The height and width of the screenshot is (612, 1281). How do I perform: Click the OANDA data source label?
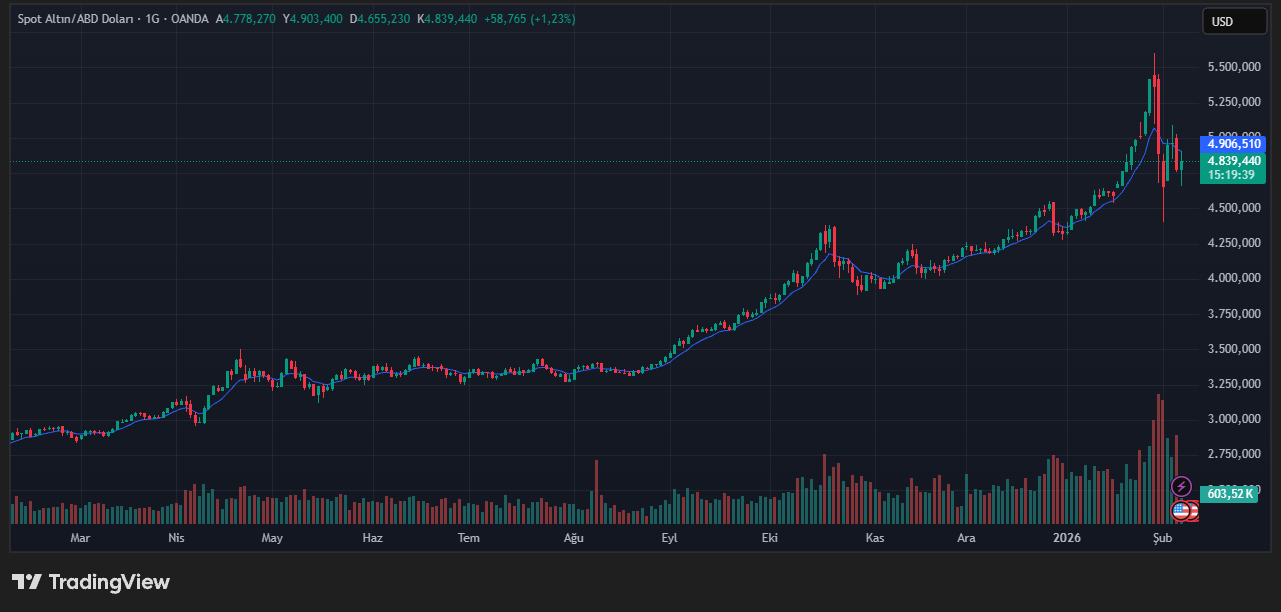pyautogui.click(x=190, y=19)
